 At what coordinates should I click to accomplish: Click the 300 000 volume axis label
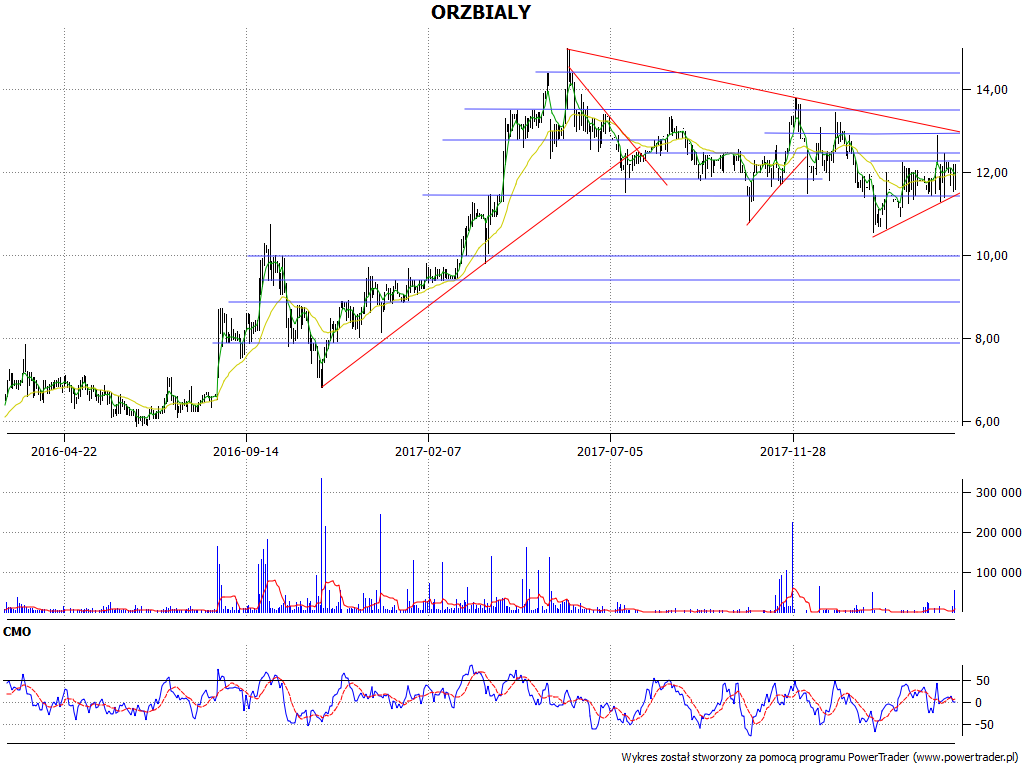pyautogui.click(x=999, y=493)
